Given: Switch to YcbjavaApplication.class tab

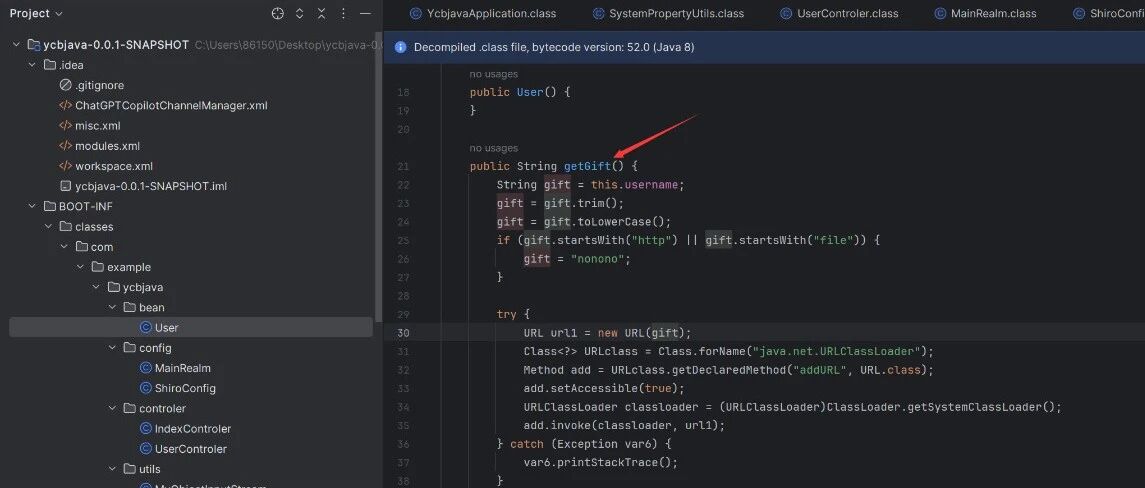Looking at the screenshot, I should (483, 13).
